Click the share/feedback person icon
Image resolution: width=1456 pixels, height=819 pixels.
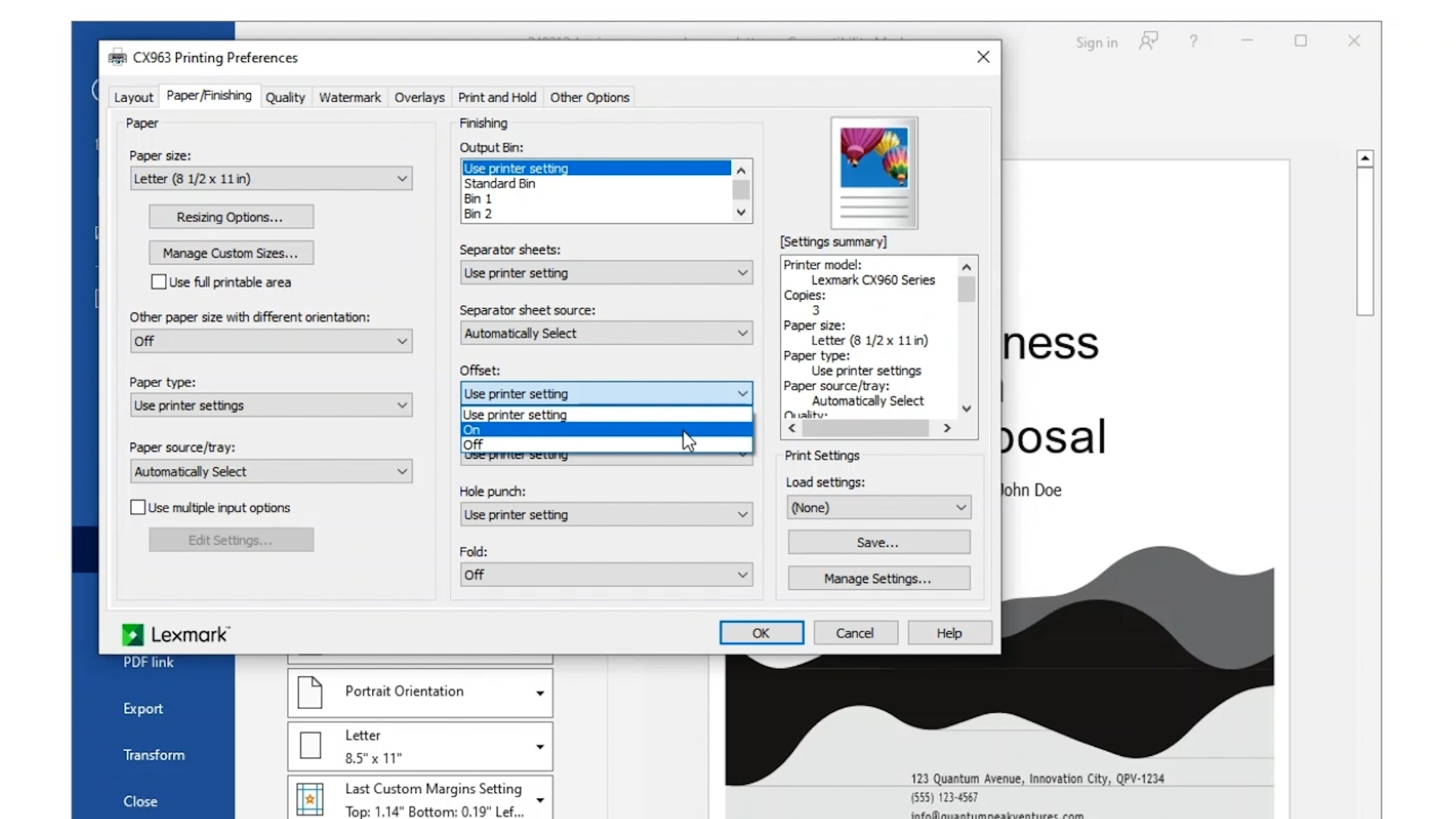[1148, 41]
